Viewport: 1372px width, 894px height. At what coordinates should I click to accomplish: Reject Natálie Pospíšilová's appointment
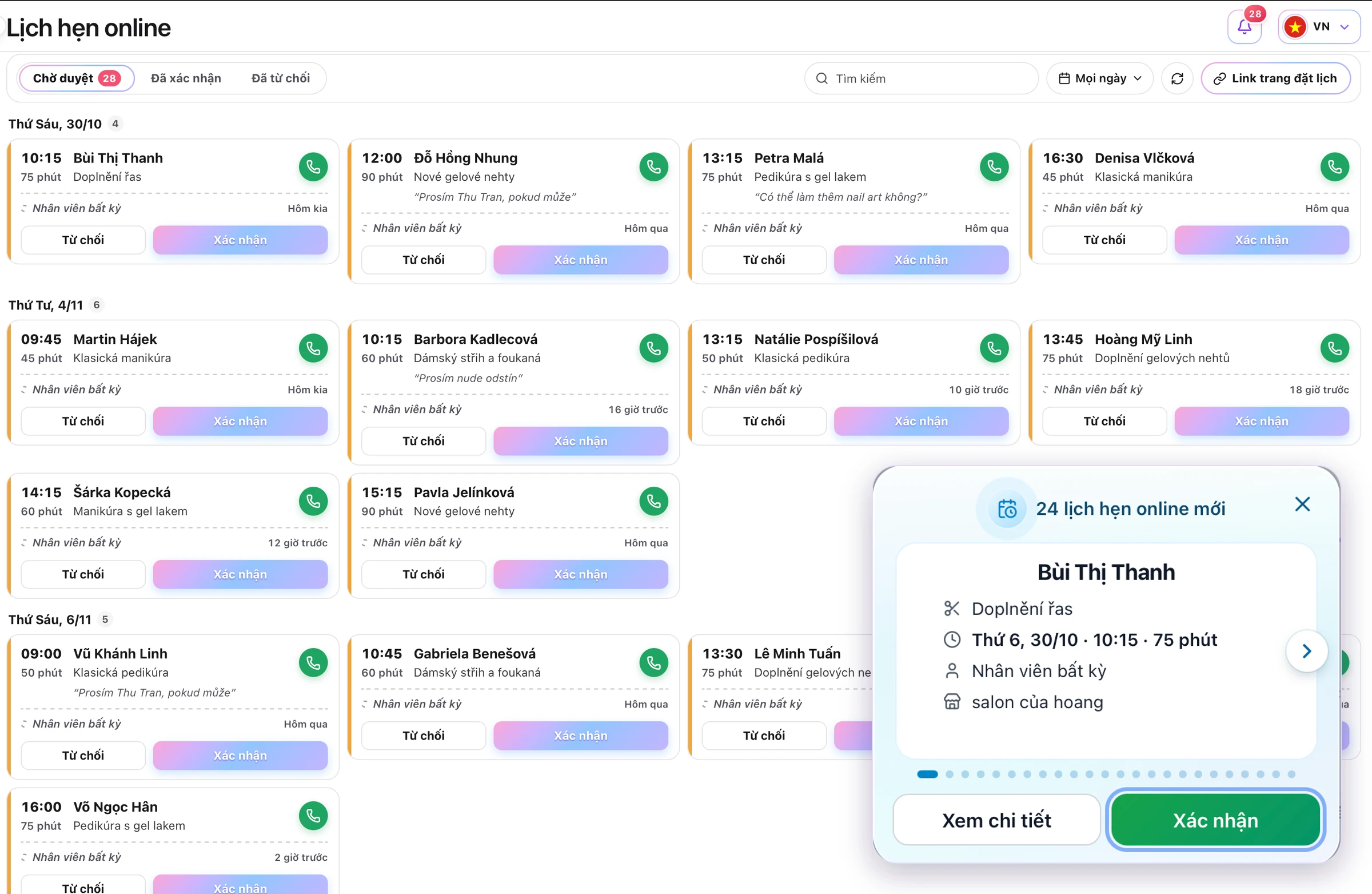[x=764, y=421]
